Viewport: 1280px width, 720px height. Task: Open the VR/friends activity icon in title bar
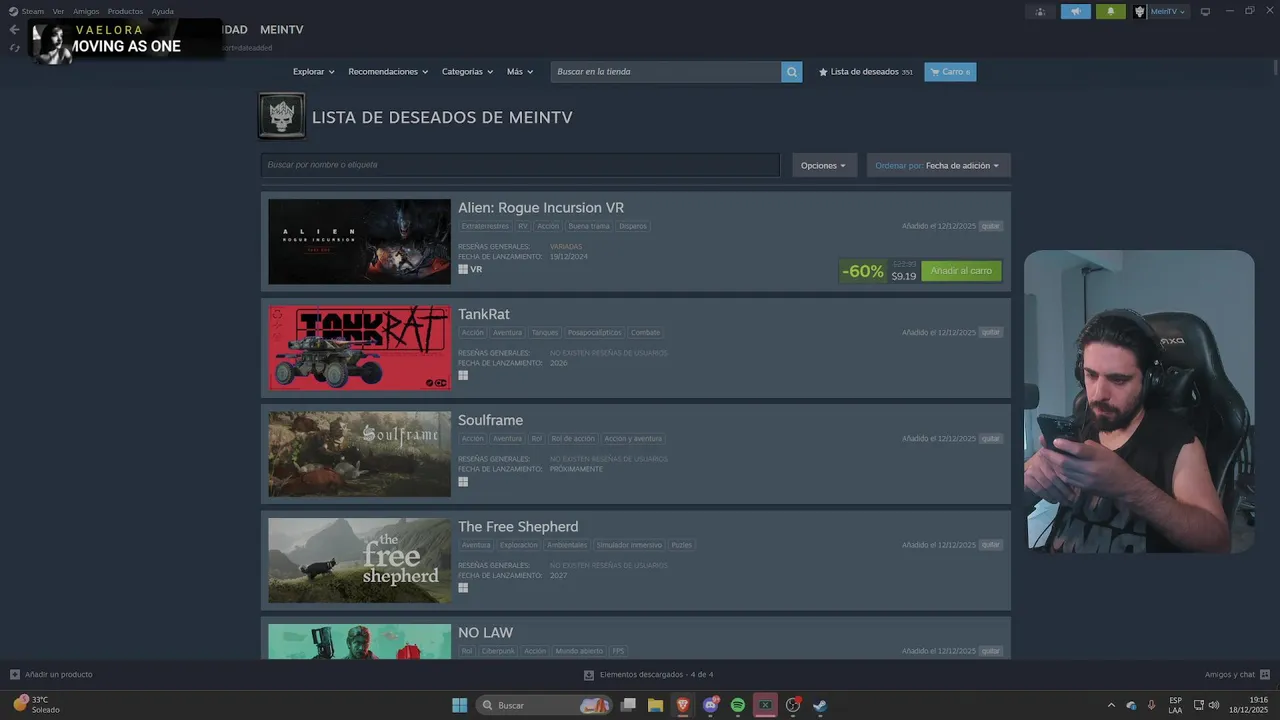1041,12
